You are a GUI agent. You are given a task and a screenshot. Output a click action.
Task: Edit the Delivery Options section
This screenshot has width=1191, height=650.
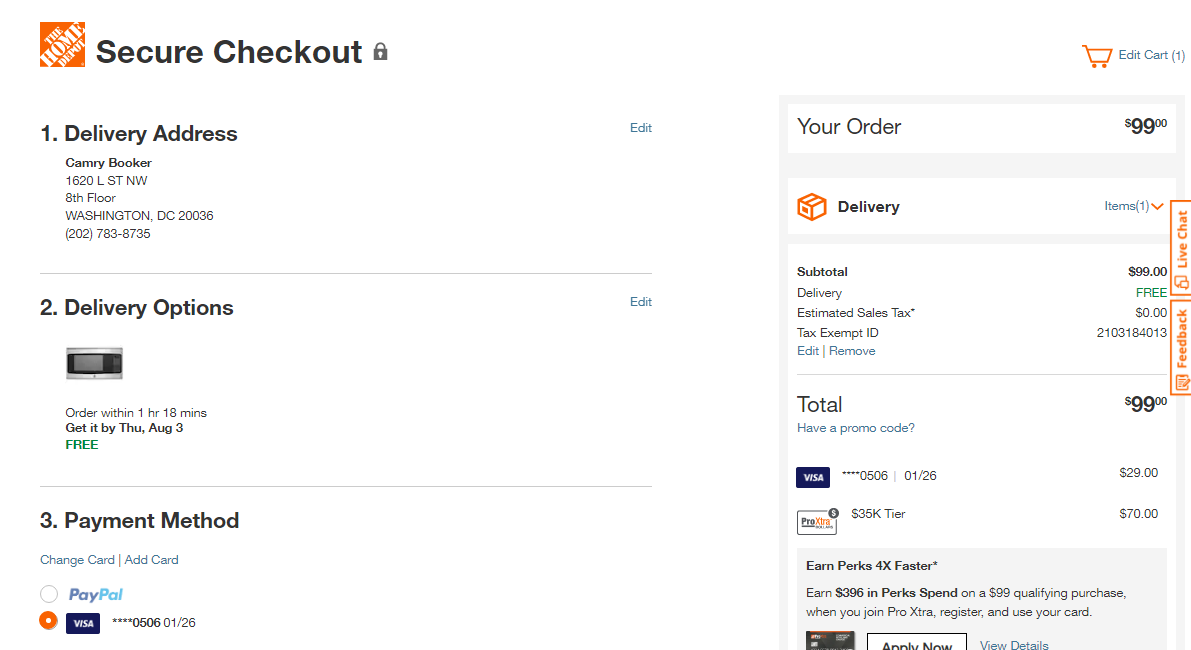(640, 301)
